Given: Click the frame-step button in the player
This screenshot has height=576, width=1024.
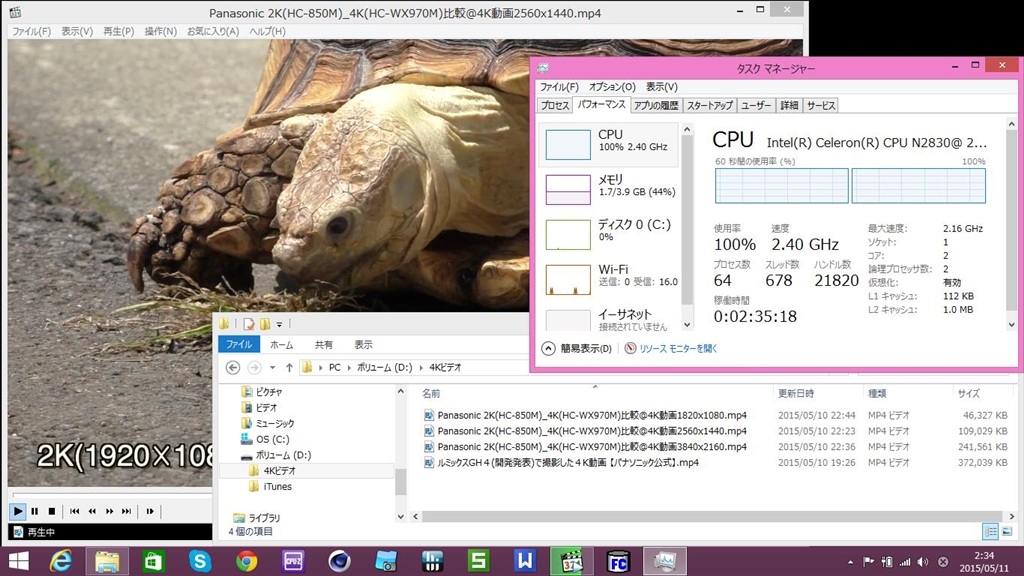Looking at the screenshot, I should point(150,511).
